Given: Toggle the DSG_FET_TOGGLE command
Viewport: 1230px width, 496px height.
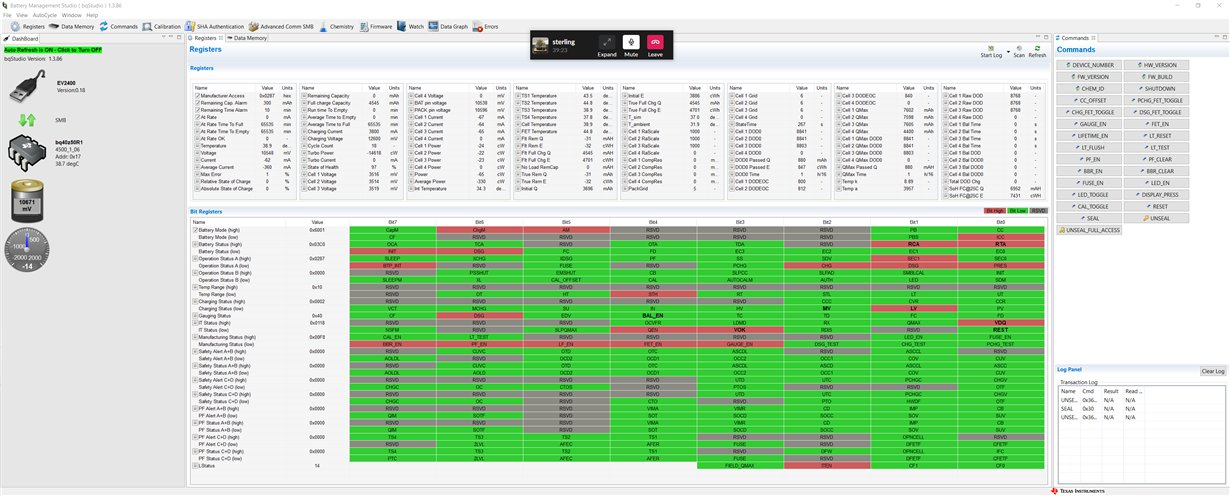Looking at the screenshot, I should pos(1158,112).
